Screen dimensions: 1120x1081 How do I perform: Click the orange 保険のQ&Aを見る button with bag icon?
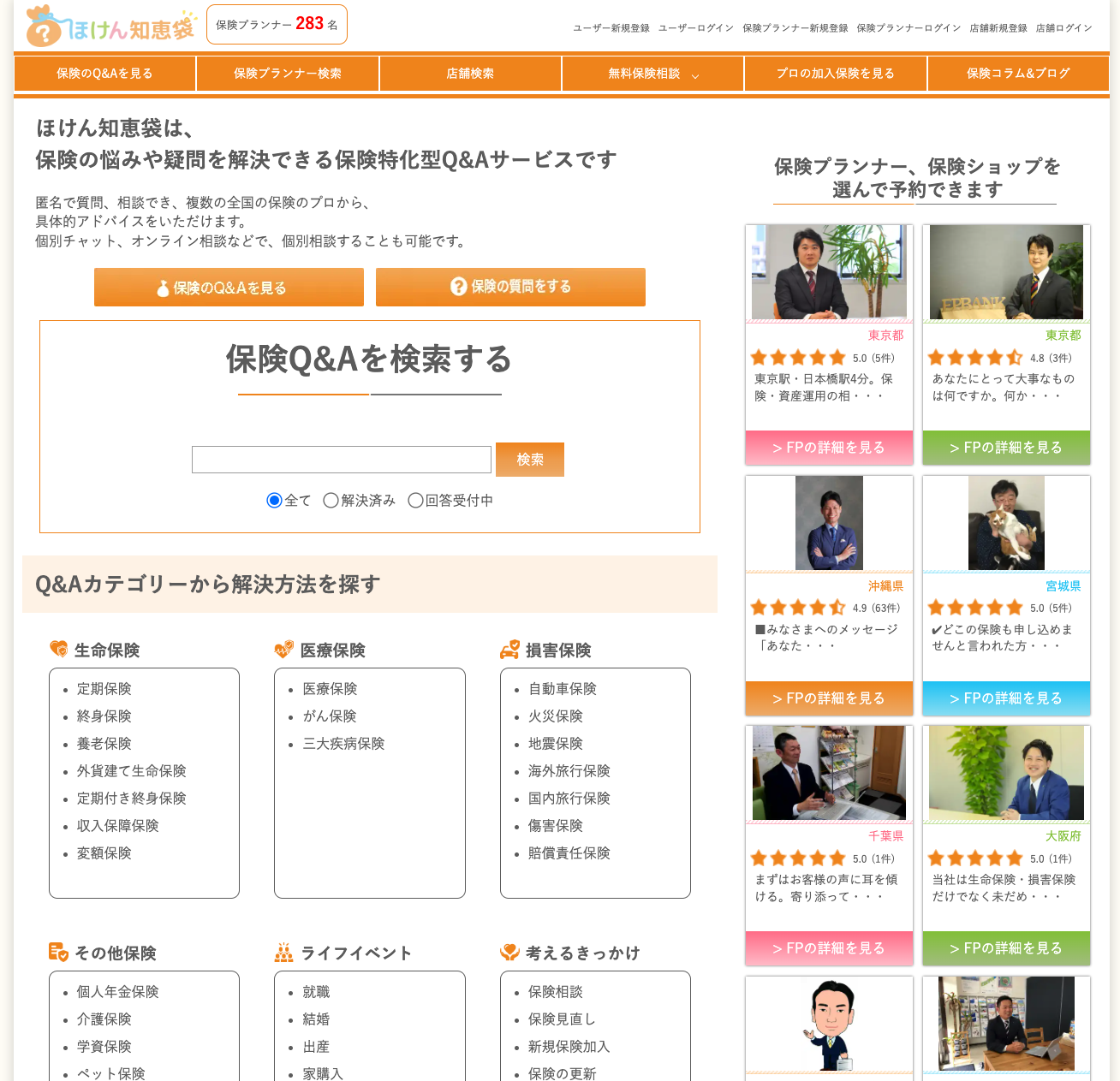click(229, 288)
